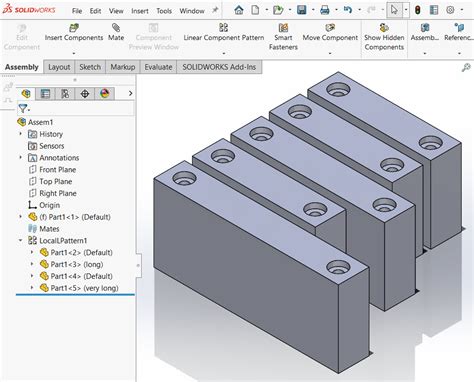Click Show Hidden Components

(384, 37)
